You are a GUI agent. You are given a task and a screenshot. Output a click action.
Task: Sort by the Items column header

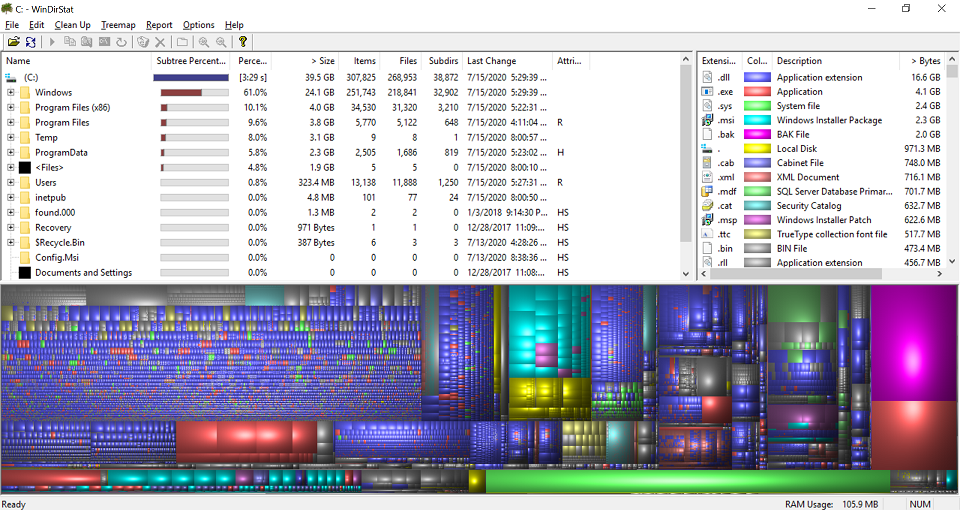(x=359, y=61)
